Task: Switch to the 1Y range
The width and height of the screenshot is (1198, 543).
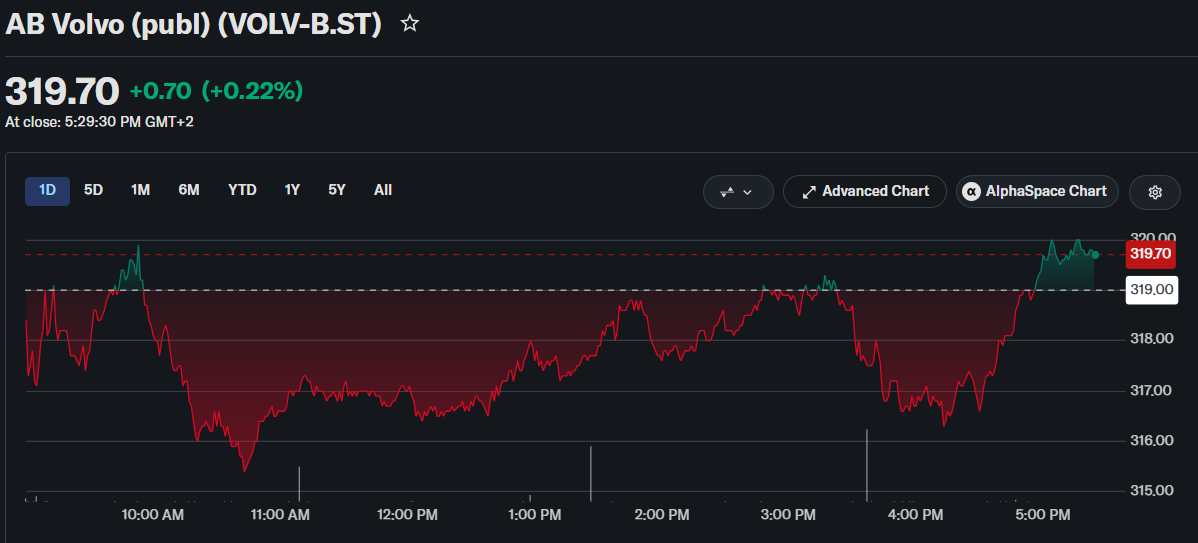Action: (x=292, y=191)
